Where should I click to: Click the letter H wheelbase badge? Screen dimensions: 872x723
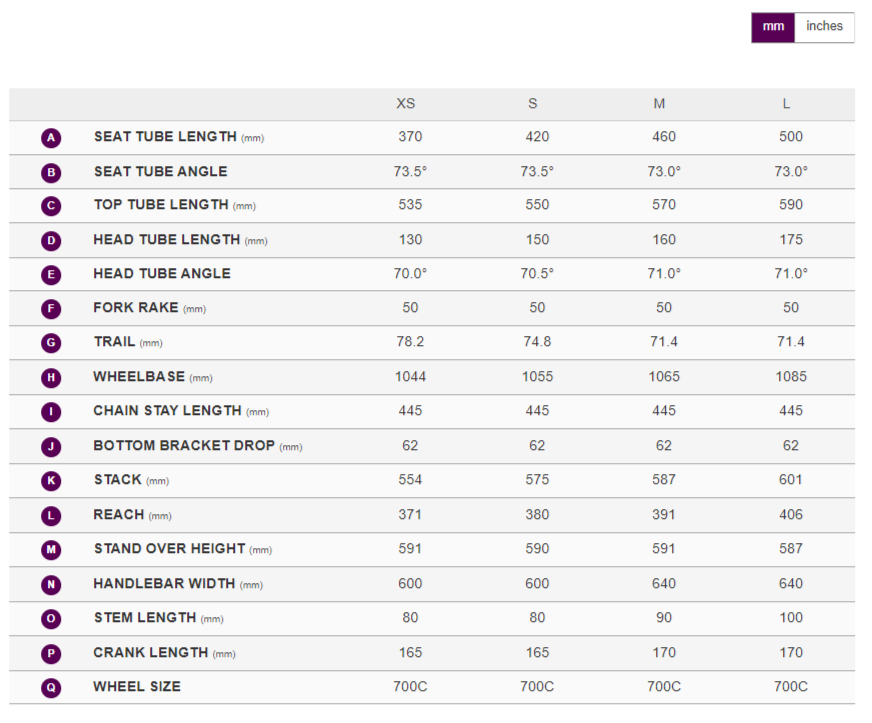coord(51,378)
